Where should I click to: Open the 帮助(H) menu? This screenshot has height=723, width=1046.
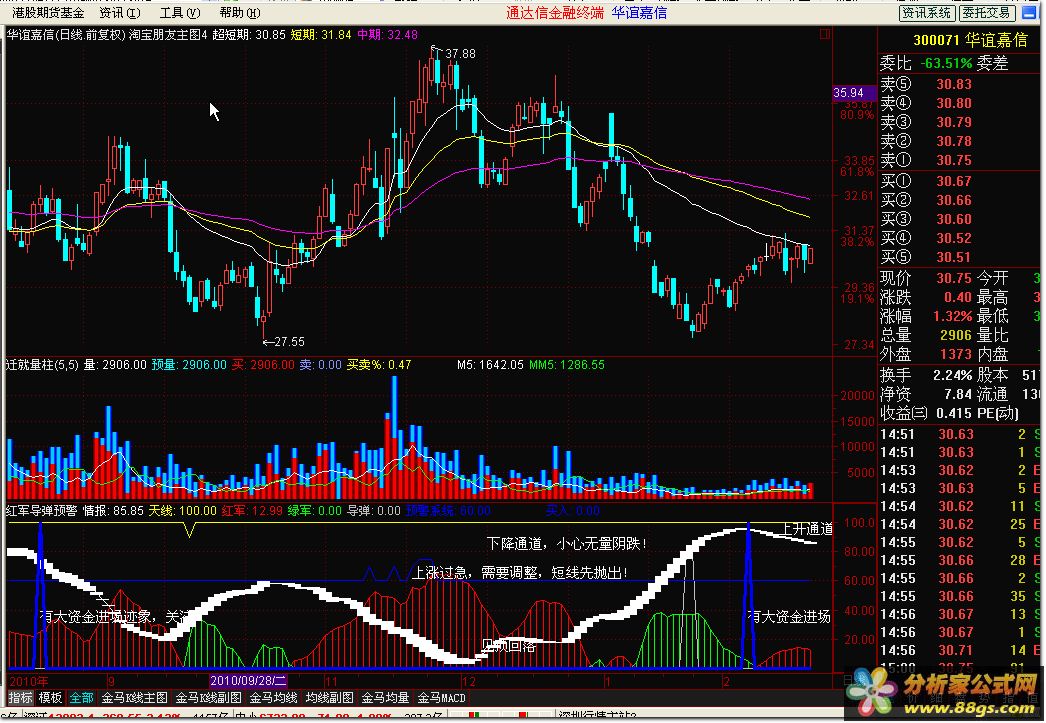point(239,13)
